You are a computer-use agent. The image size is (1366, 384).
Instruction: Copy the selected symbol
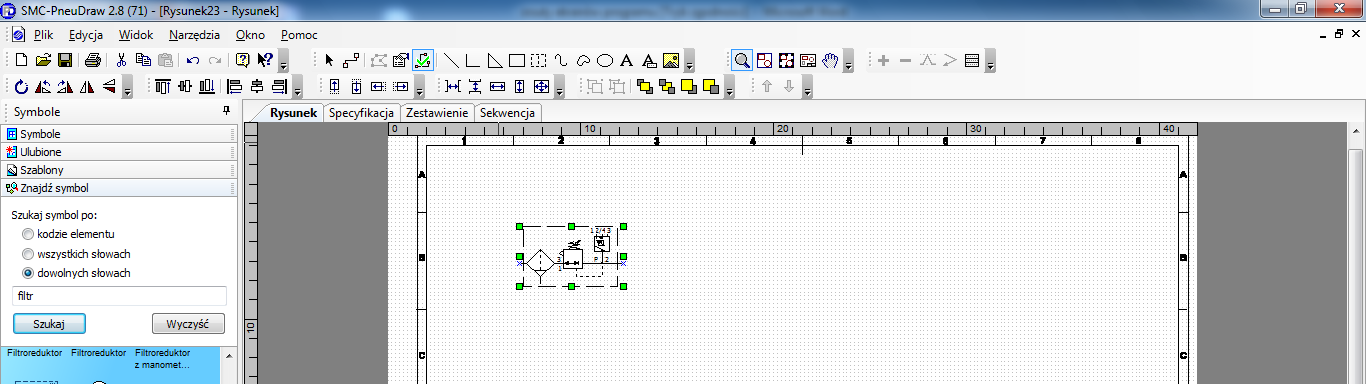click(x=144, y=60)
